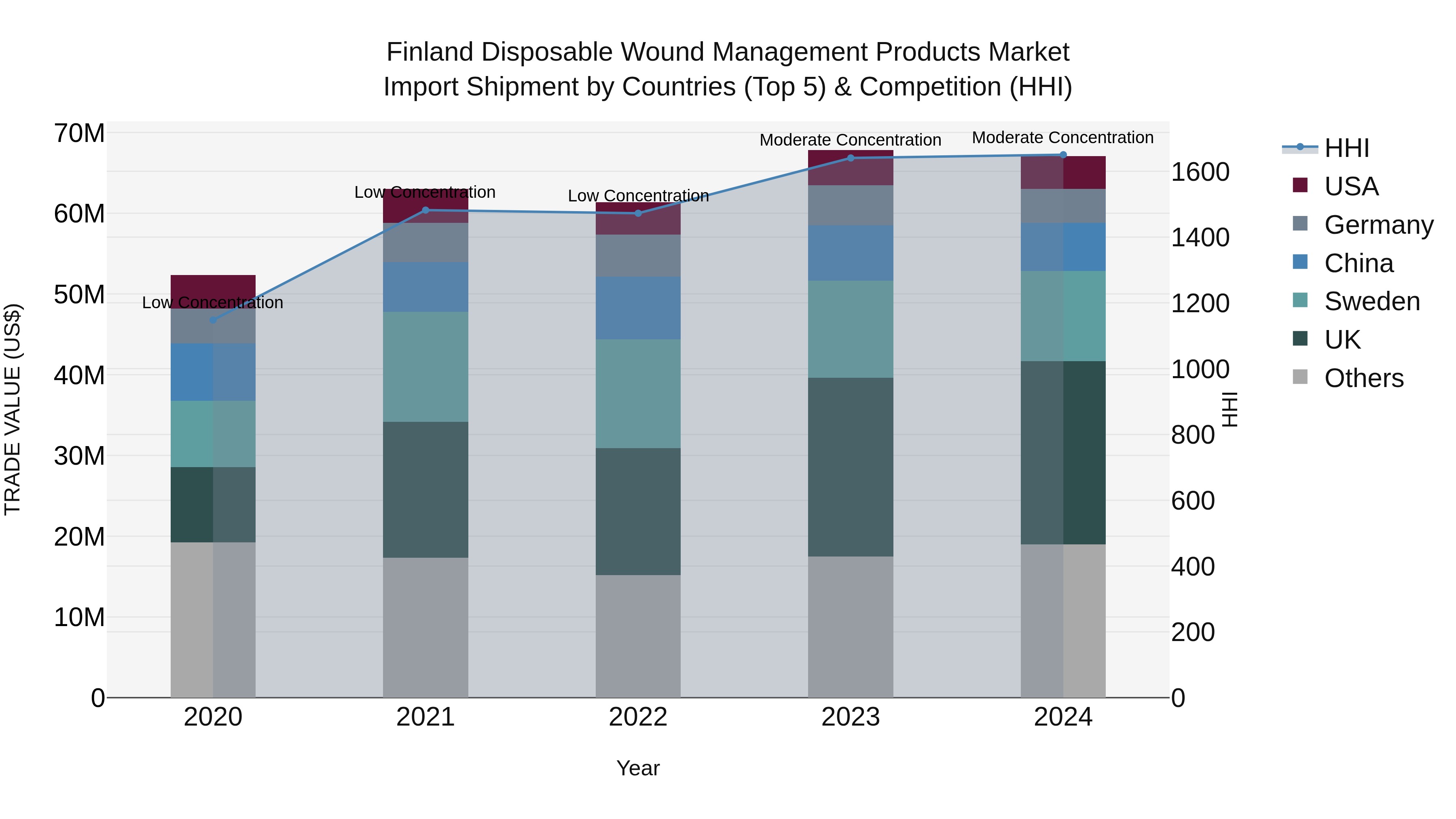
Task: Click the 2021 Others bar segment
Action: point(425,627)
